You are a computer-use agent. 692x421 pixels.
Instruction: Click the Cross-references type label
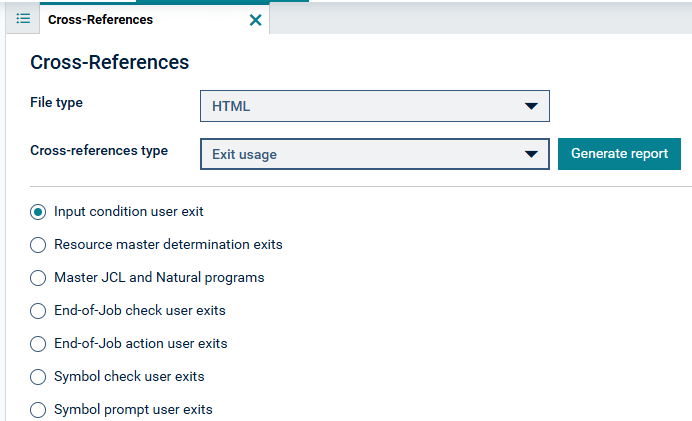99,150
